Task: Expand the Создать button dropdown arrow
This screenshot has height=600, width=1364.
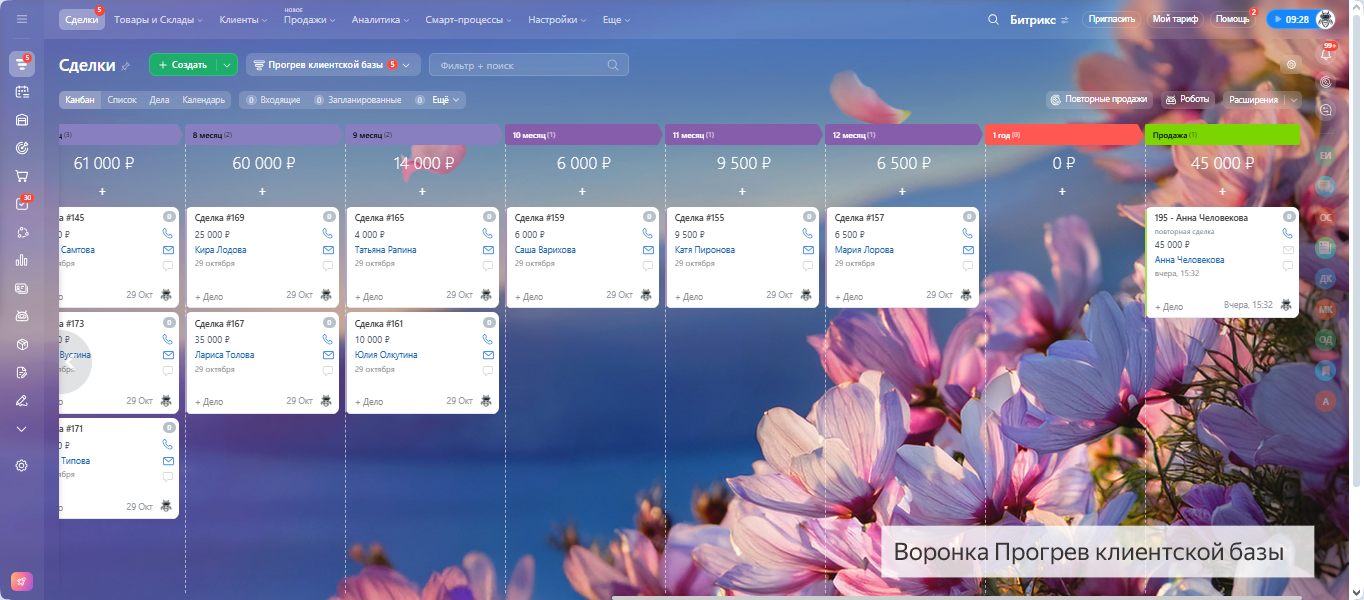Action: pos(227,65)
